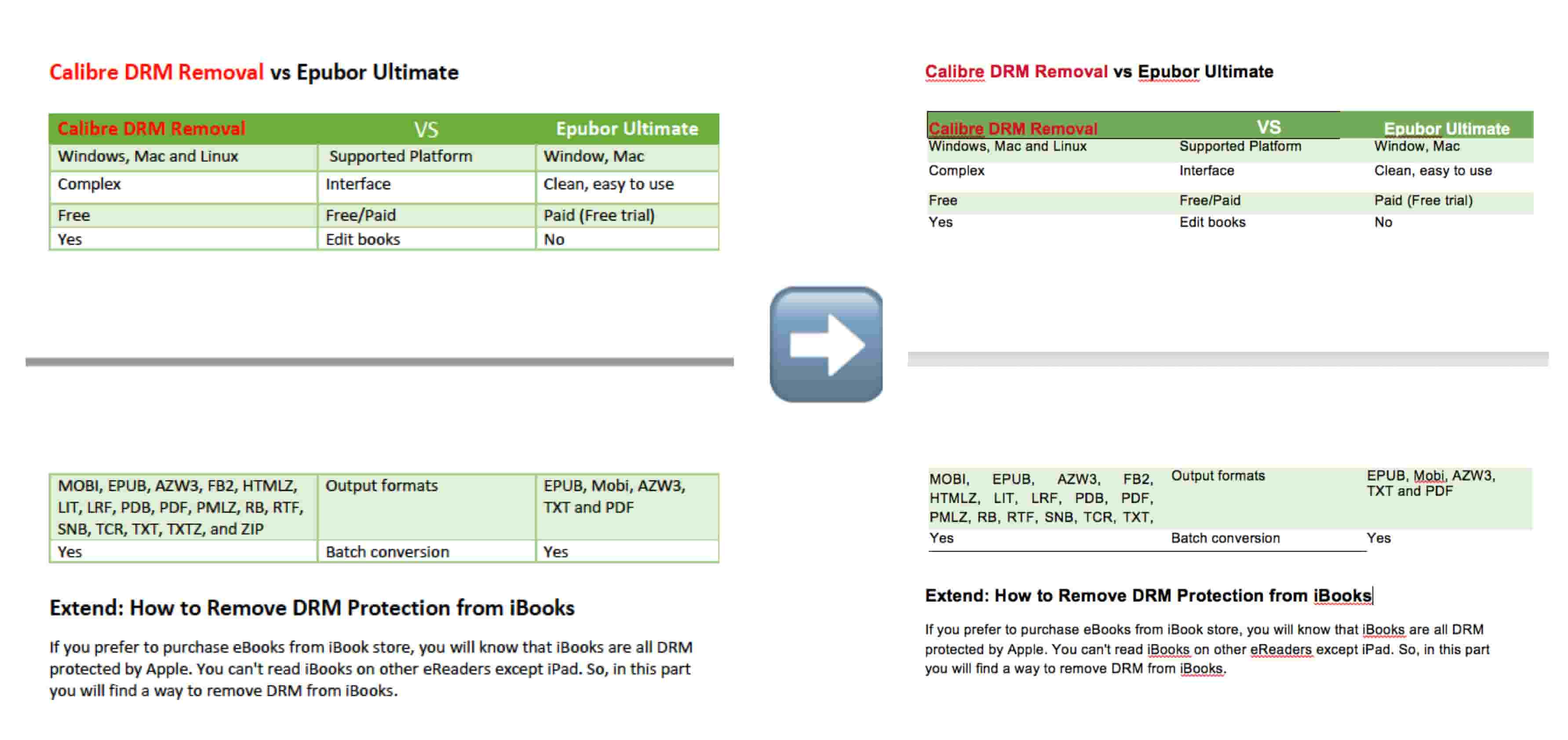Click right table cell 'Windows, Mac and Linux'
1568x740 pixels.
(1007, 146)
